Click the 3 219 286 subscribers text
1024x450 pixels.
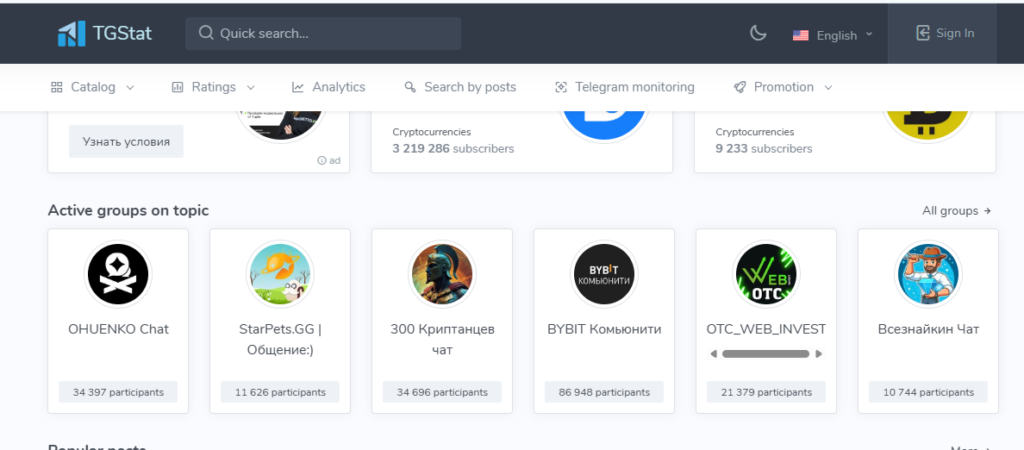tap(453, 148)
